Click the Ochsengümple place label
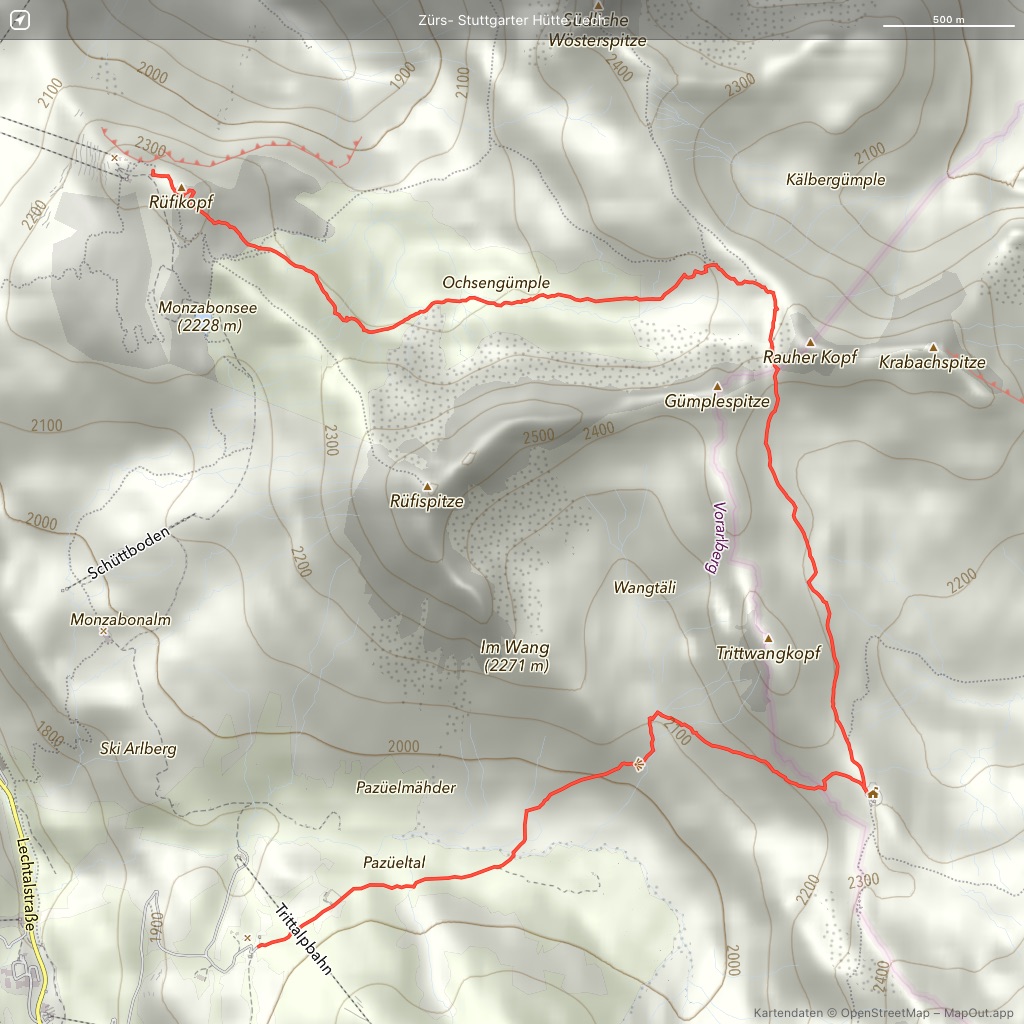Viewport: 1024px width, 1024px height. 496,283
